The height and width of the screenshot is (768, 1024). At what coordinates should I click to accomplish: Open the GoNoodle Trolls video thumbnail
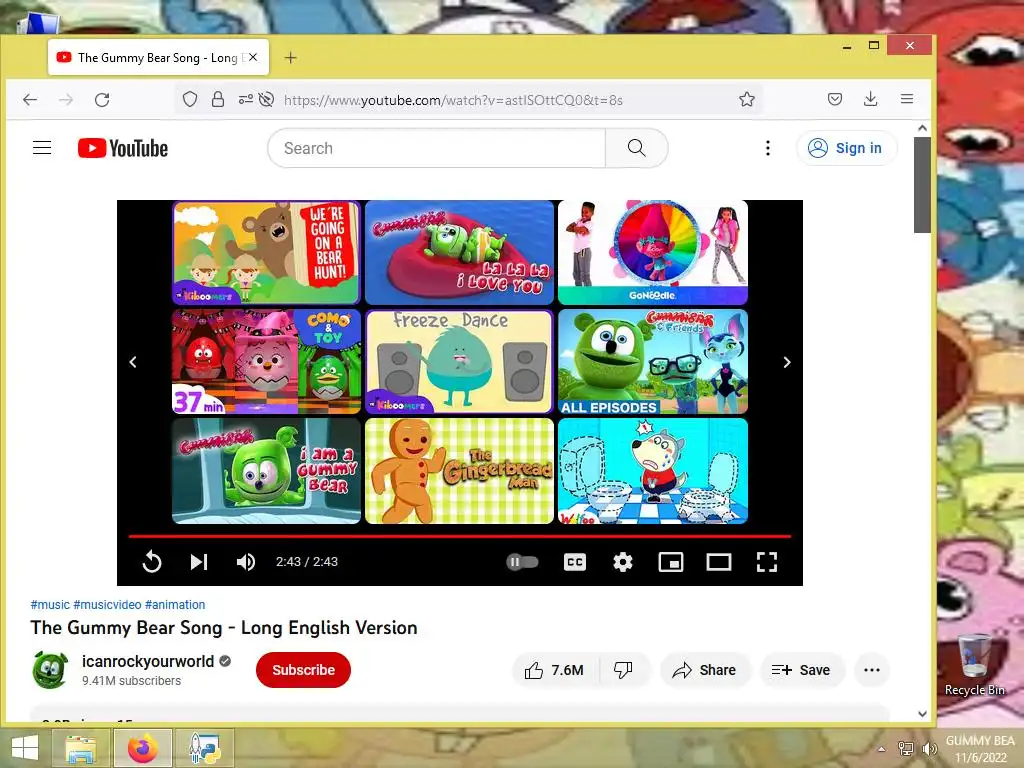click(652, 253)
